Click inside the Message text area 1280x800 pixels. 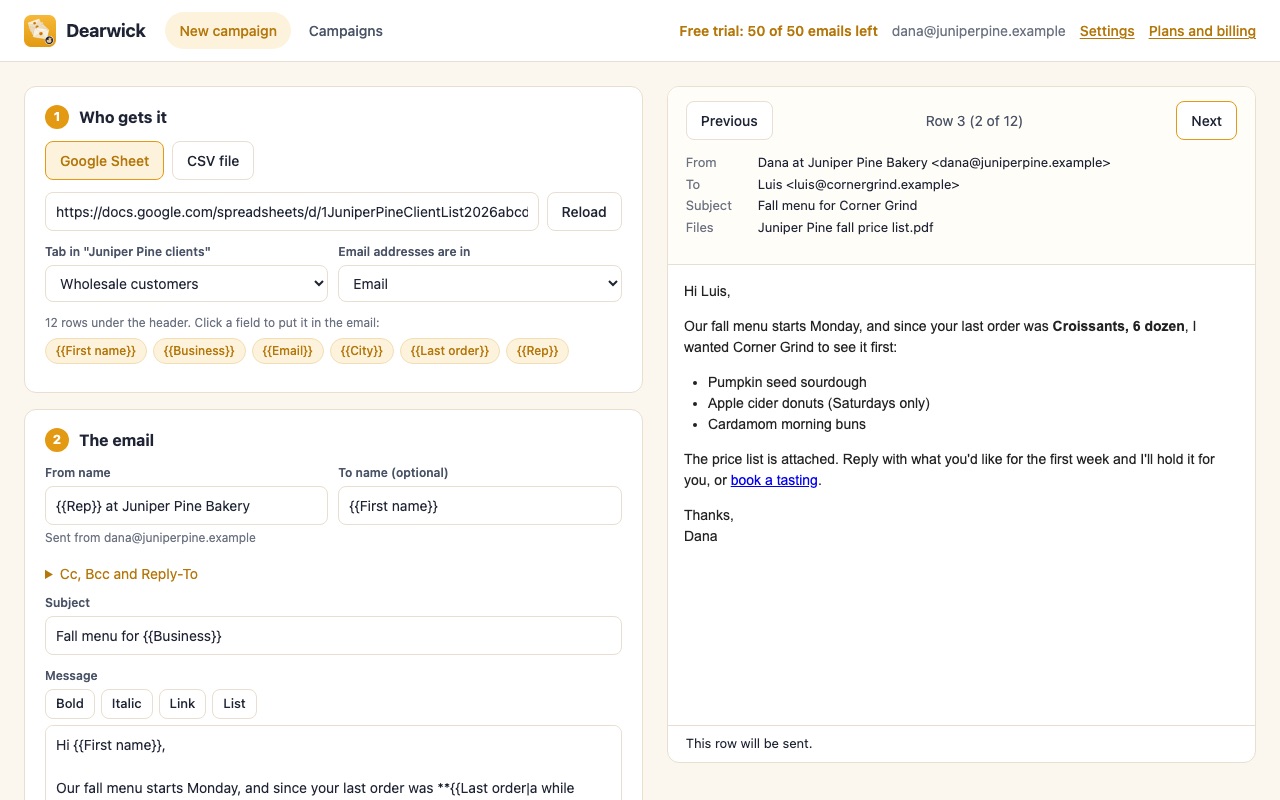[x=333, y=765]
